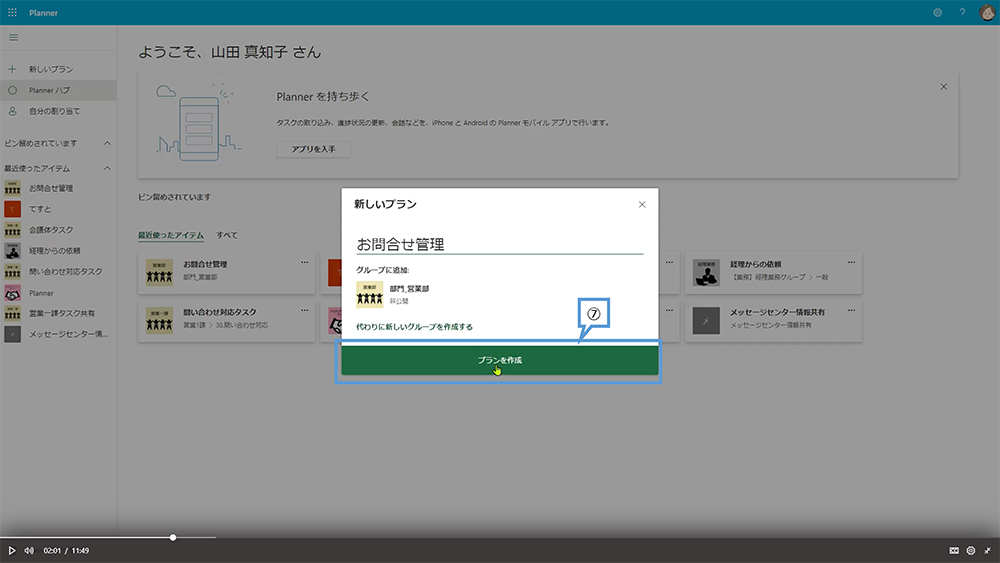
Task: Open the help question mark icon
Action: pyautogui.click(x=962, y=12)
